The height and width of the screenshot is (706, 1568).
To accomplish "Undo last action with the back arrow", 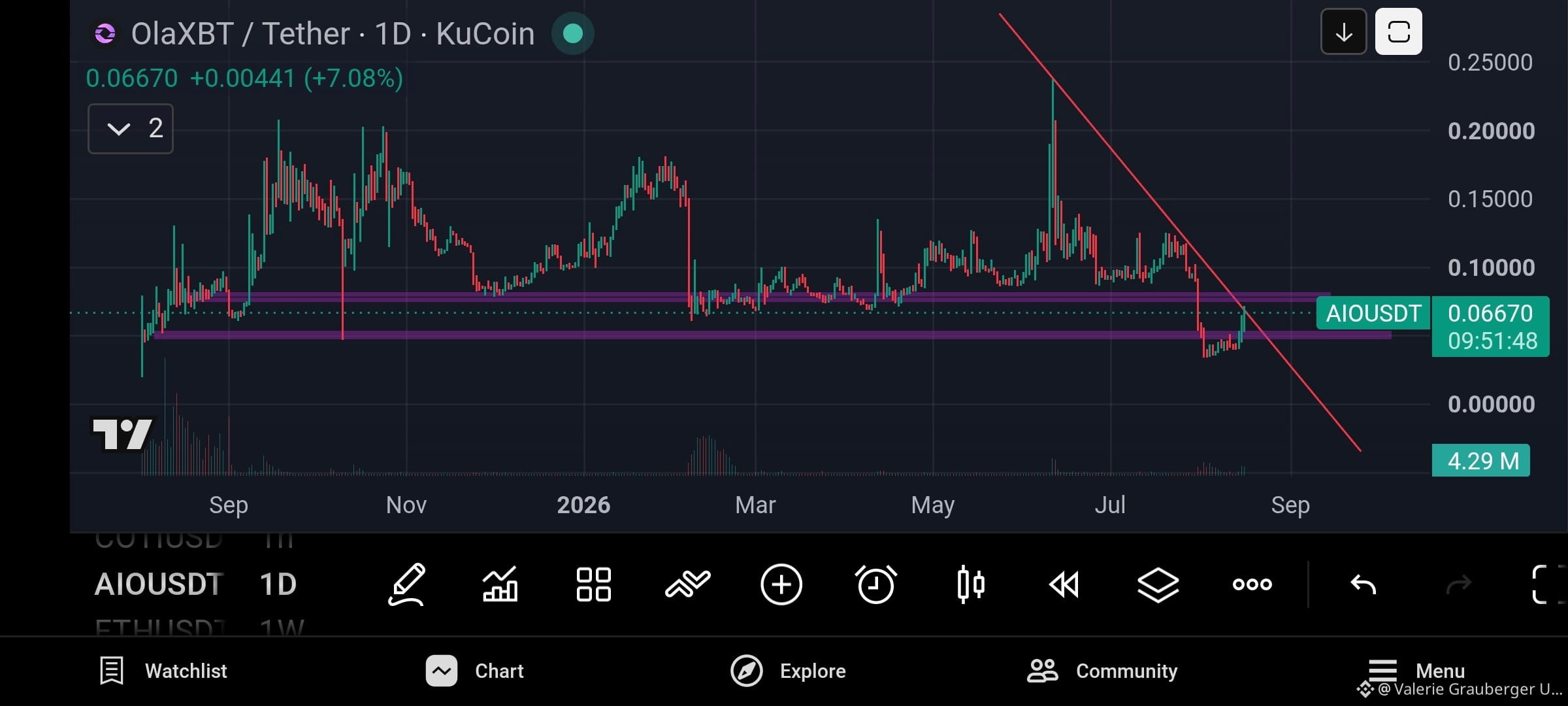I will pos(1364,584).
